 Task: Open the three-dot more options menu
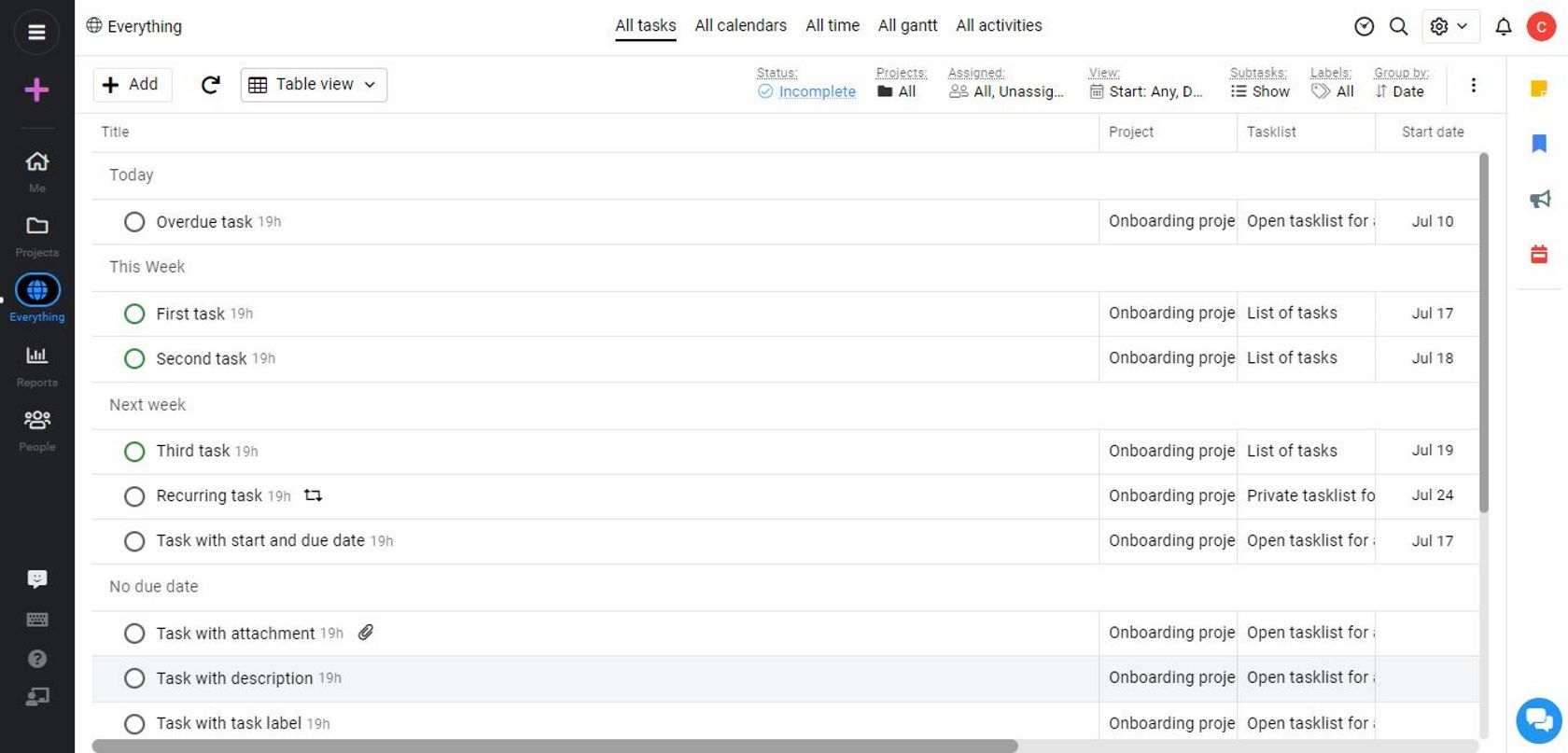click(x=1473, y=86)
